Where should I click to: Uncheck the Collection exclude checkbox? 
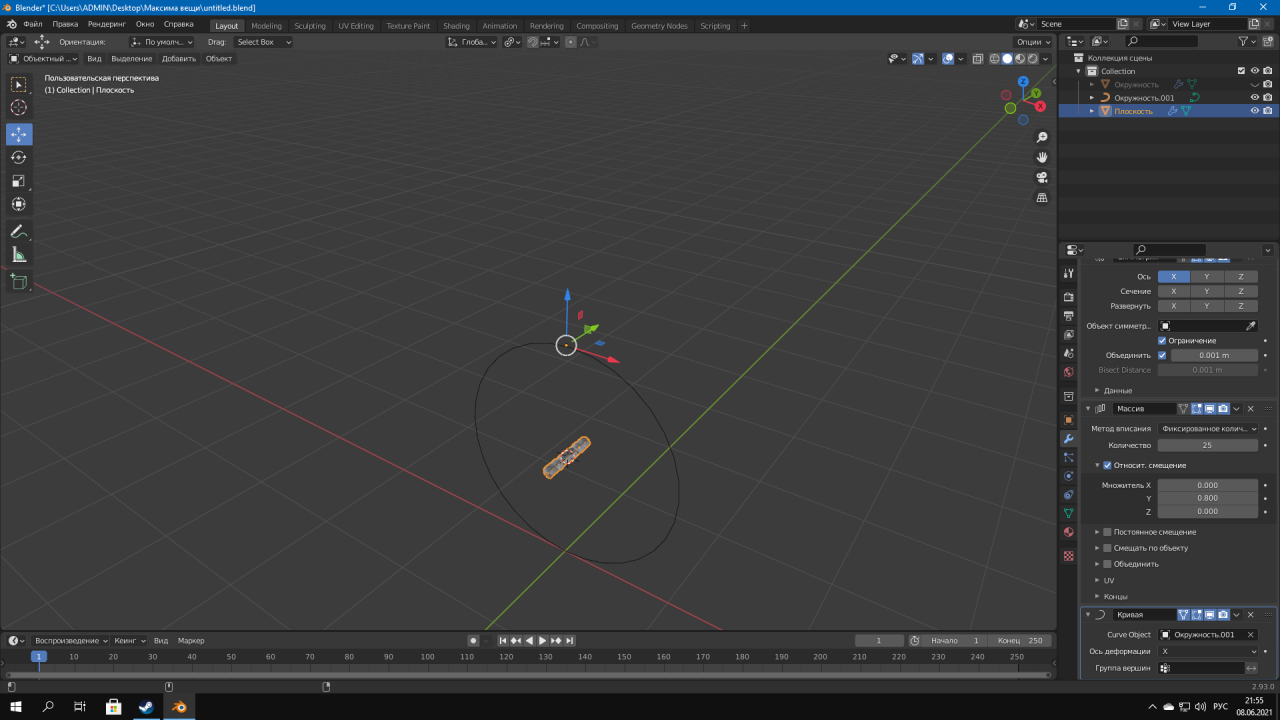(x=1241, y=71)
